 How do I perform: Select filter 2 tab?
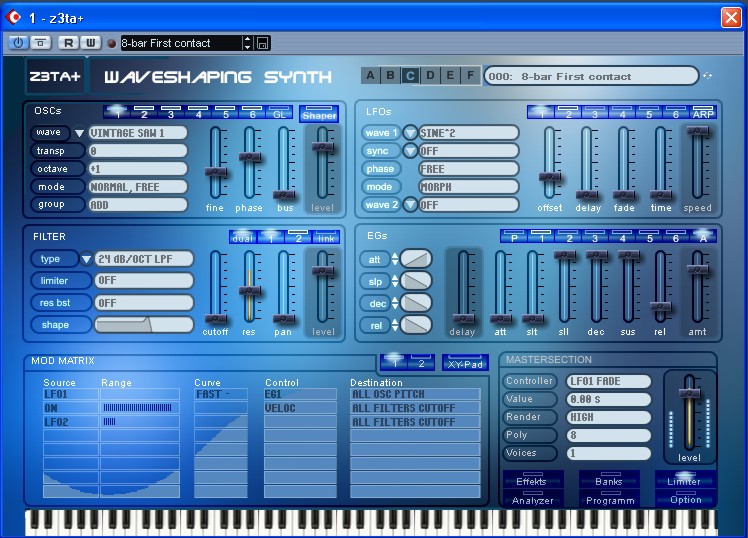point(299,237)
